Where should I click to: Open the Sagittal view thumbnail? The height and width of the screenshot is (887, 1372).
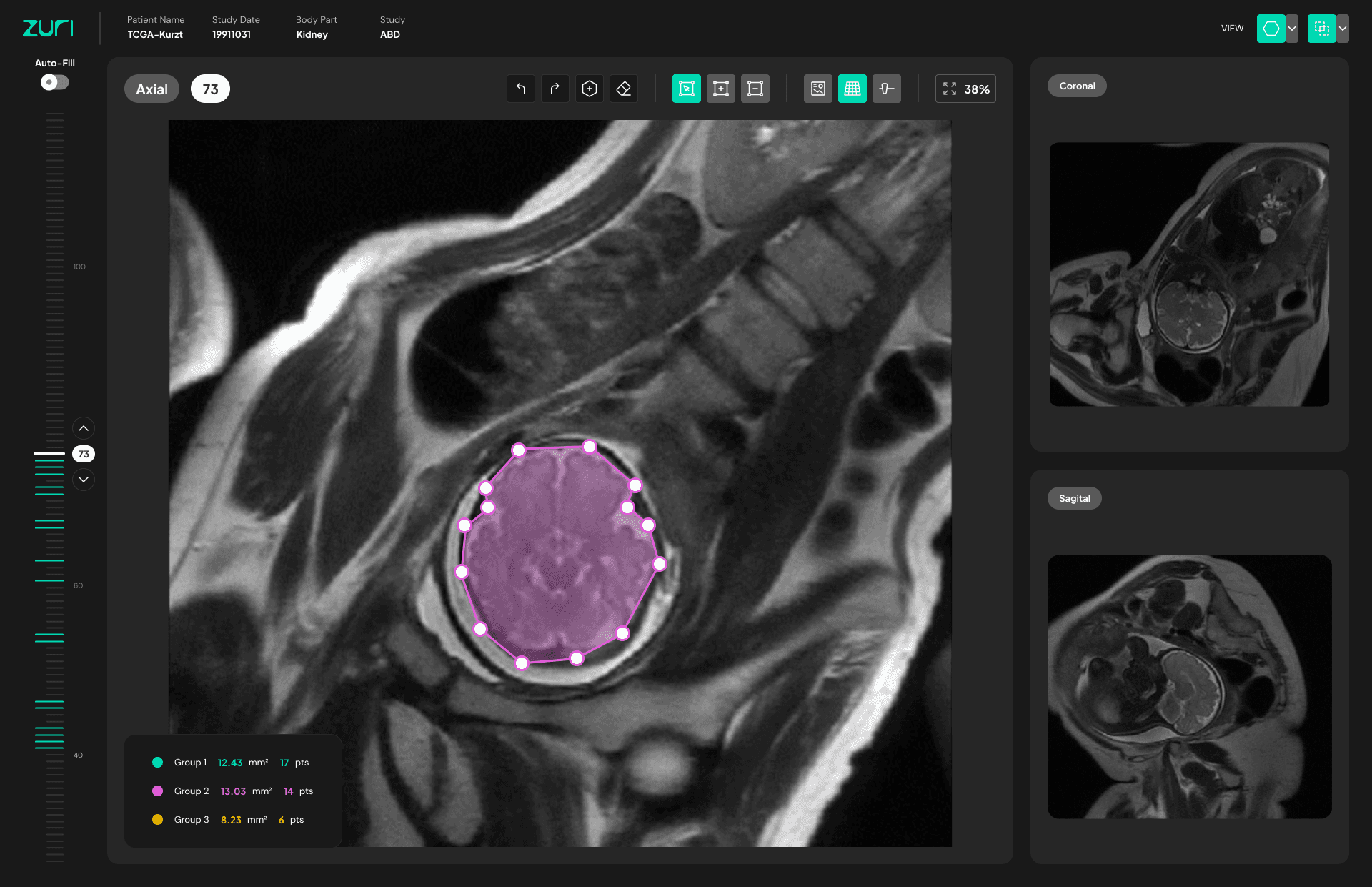1189,686
